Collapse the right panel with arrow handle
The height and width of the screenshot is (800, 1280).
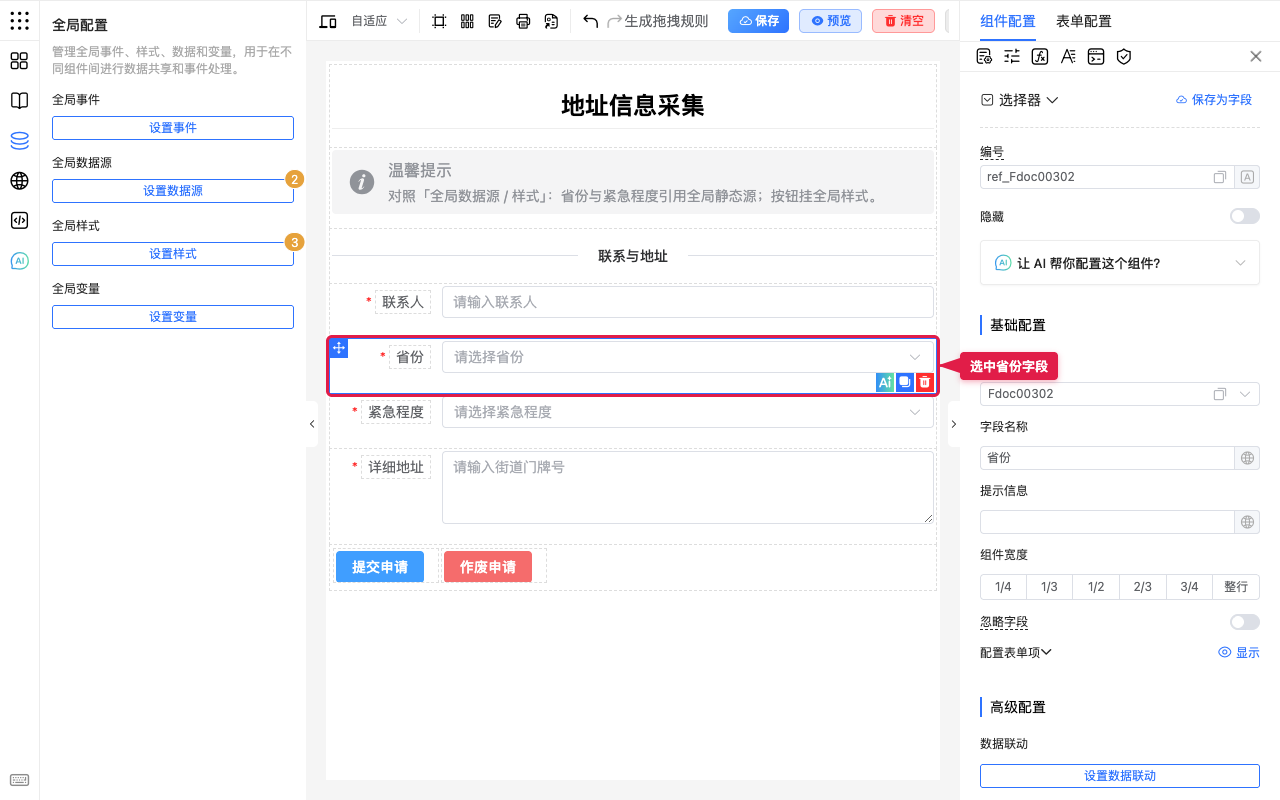(953, 424)
